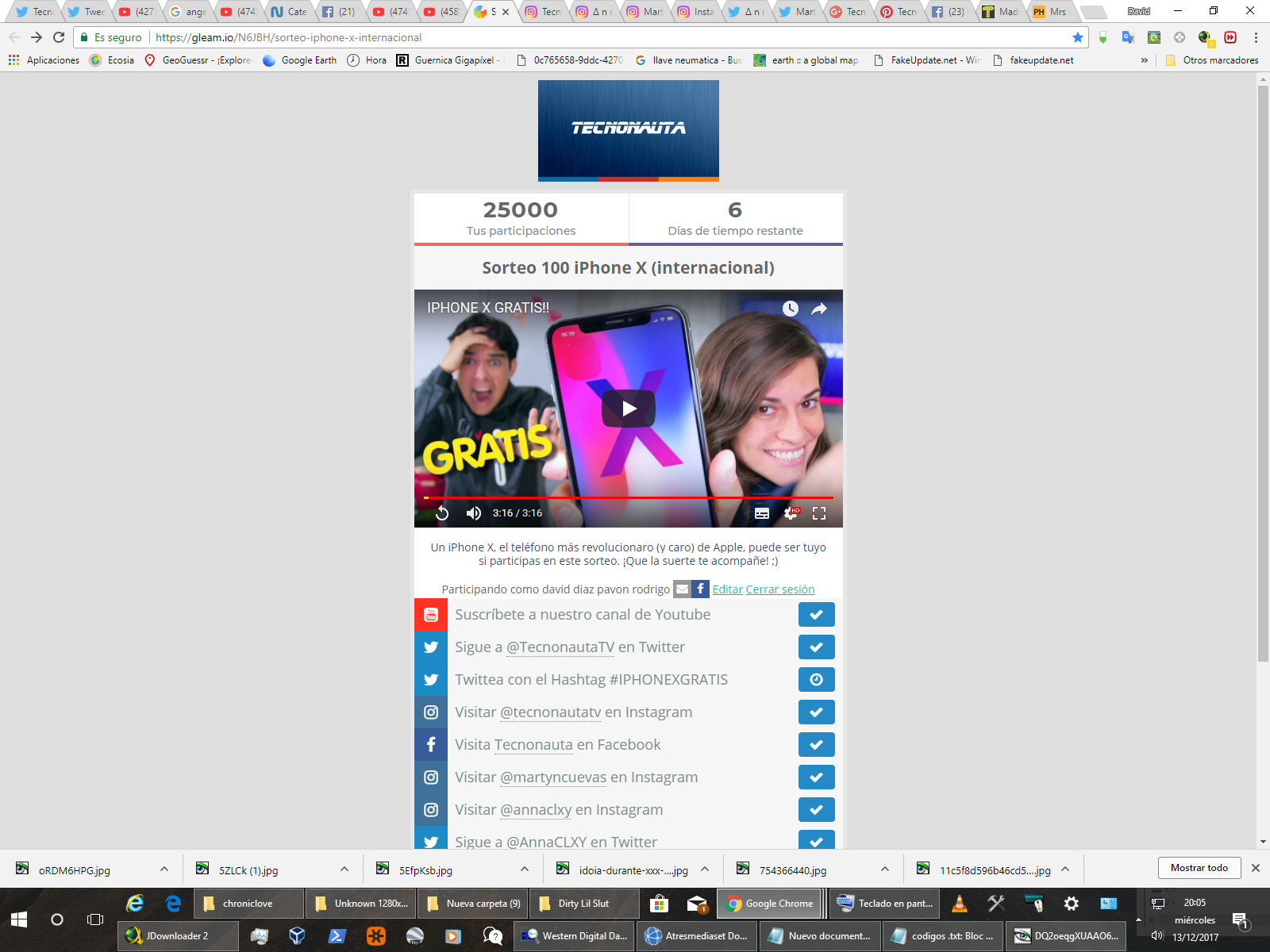The height and width of the screenshot is (952, 1270).
Task: Bookmark page with the star icon
Action: (x=1077, y=37)
